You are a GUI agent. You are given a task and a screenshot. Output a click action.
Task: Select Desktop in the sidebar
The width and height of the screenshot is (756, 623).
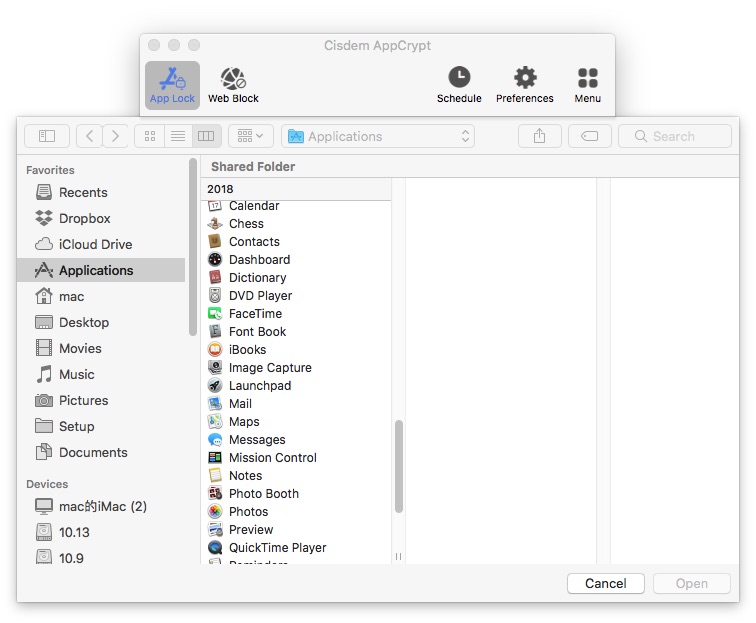click(101, 323)
